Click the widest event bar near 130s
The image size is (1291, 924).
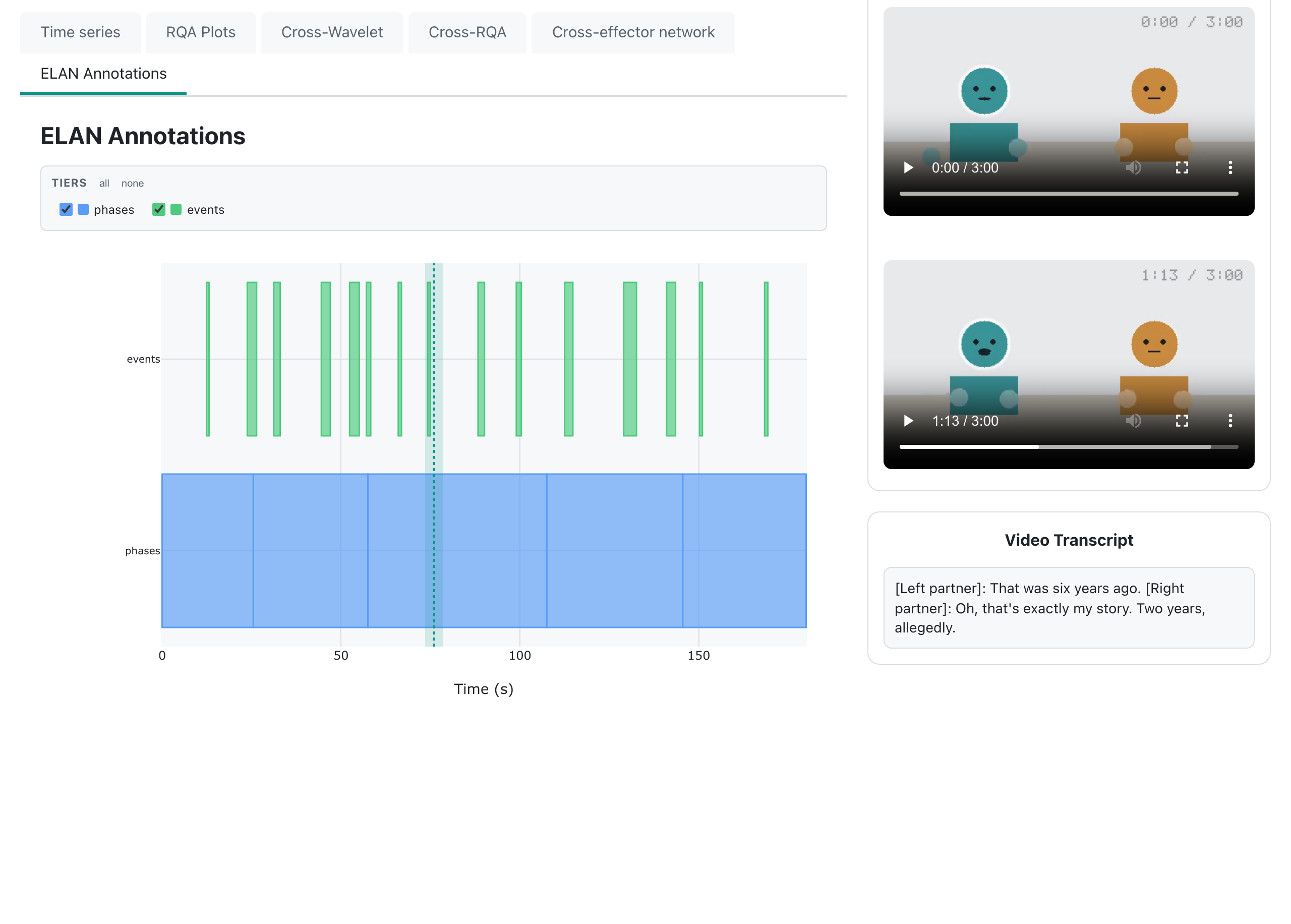click(630, 359)
